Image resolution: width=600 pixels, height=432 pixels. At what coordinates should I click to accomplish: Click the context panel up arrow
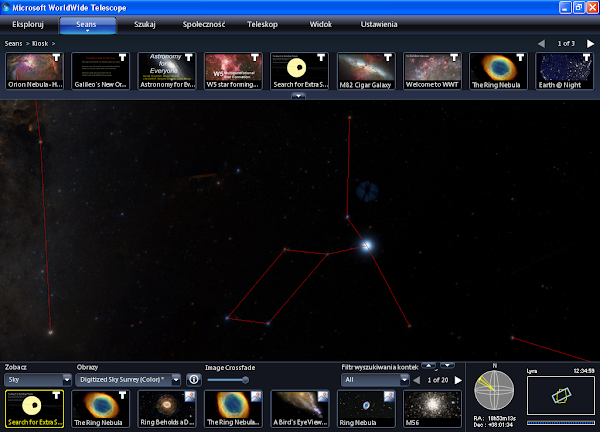point(429,366)
